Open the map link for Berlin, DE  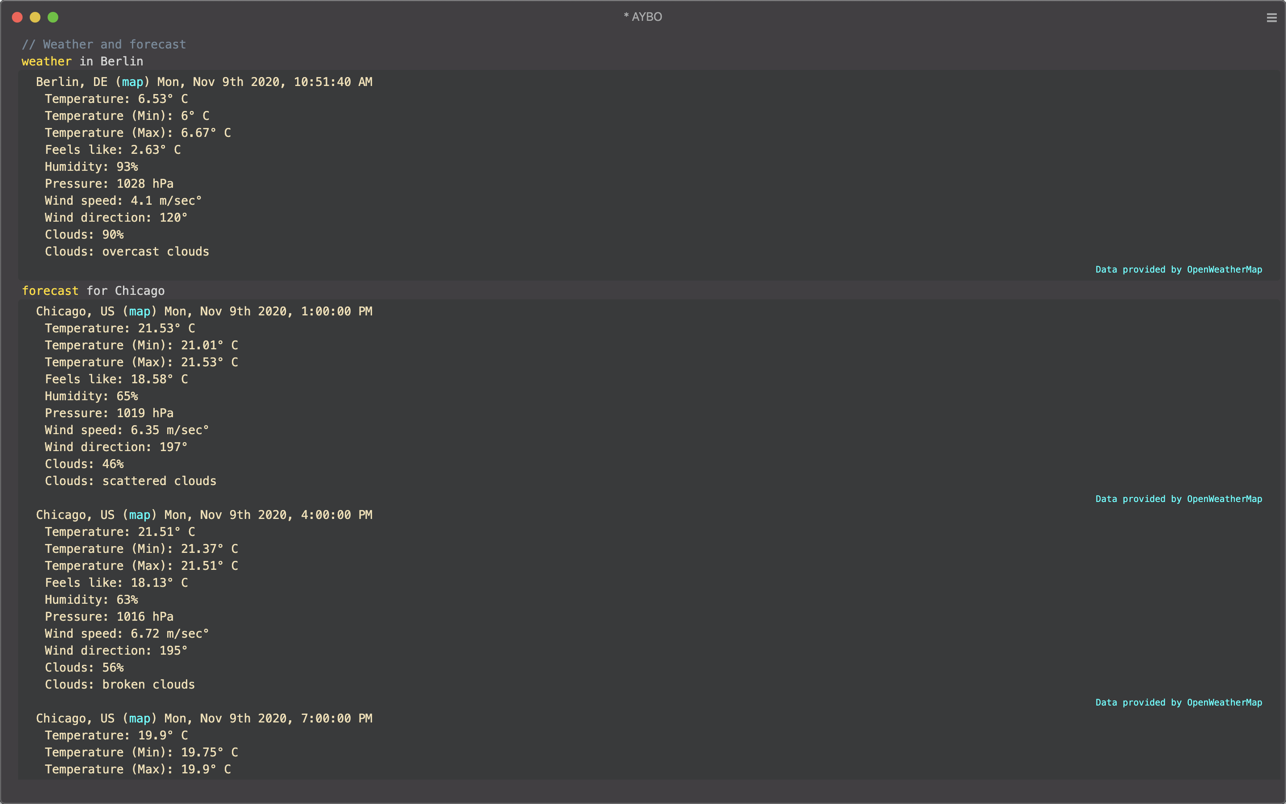(132, 82)
